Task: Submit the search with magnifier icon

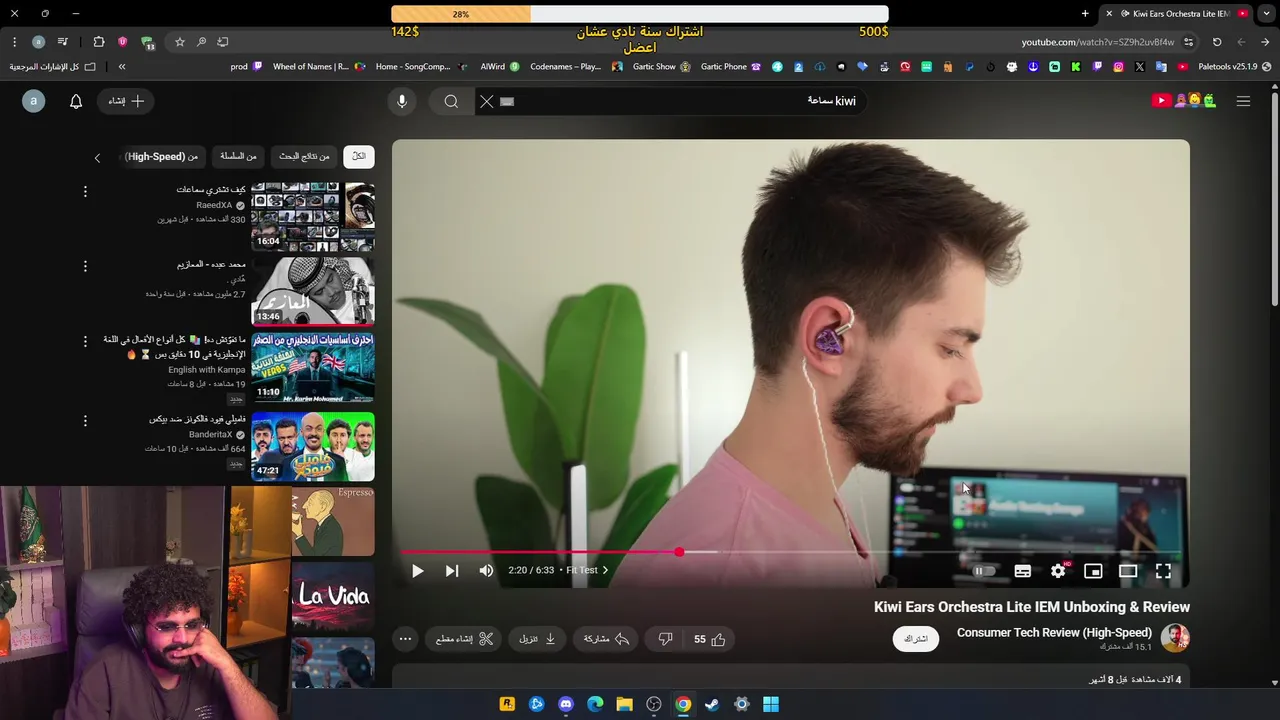Action: click(451, 101)
